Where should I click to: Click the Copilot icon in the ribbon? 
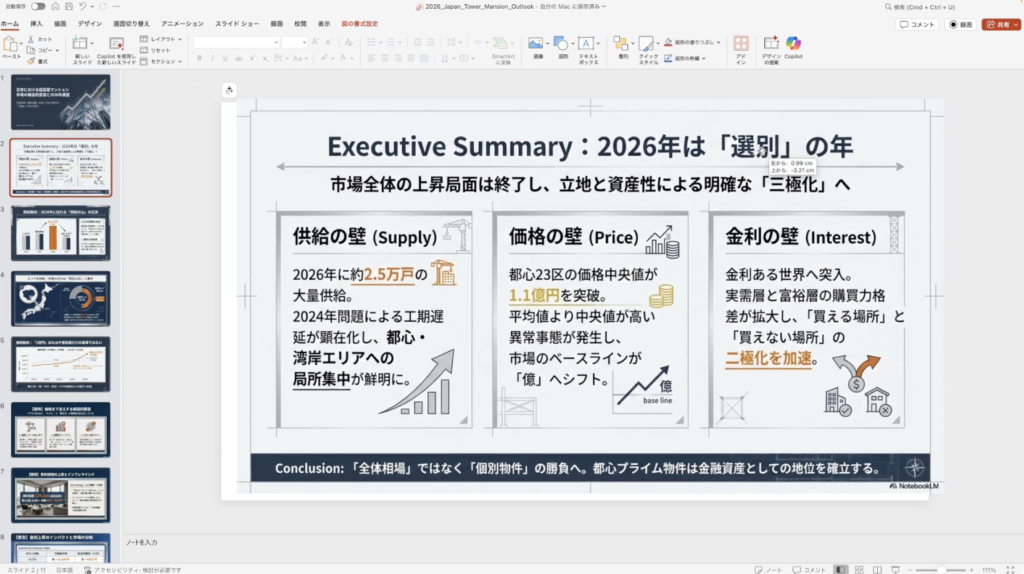793,44
